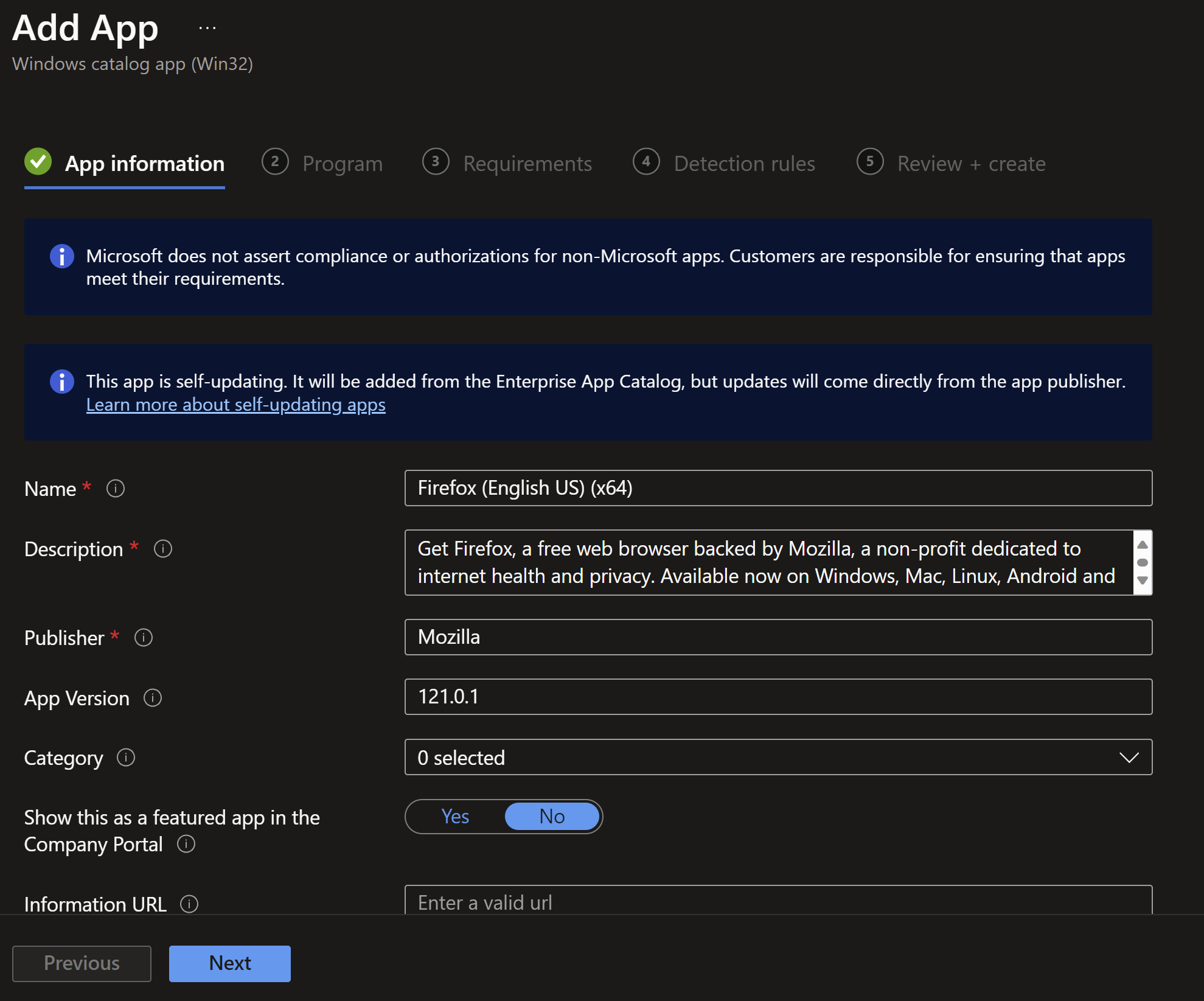Click the info icon next to Information URL
The image size is (1204, 1001).
pyautogui.click(x=189, y=904)
